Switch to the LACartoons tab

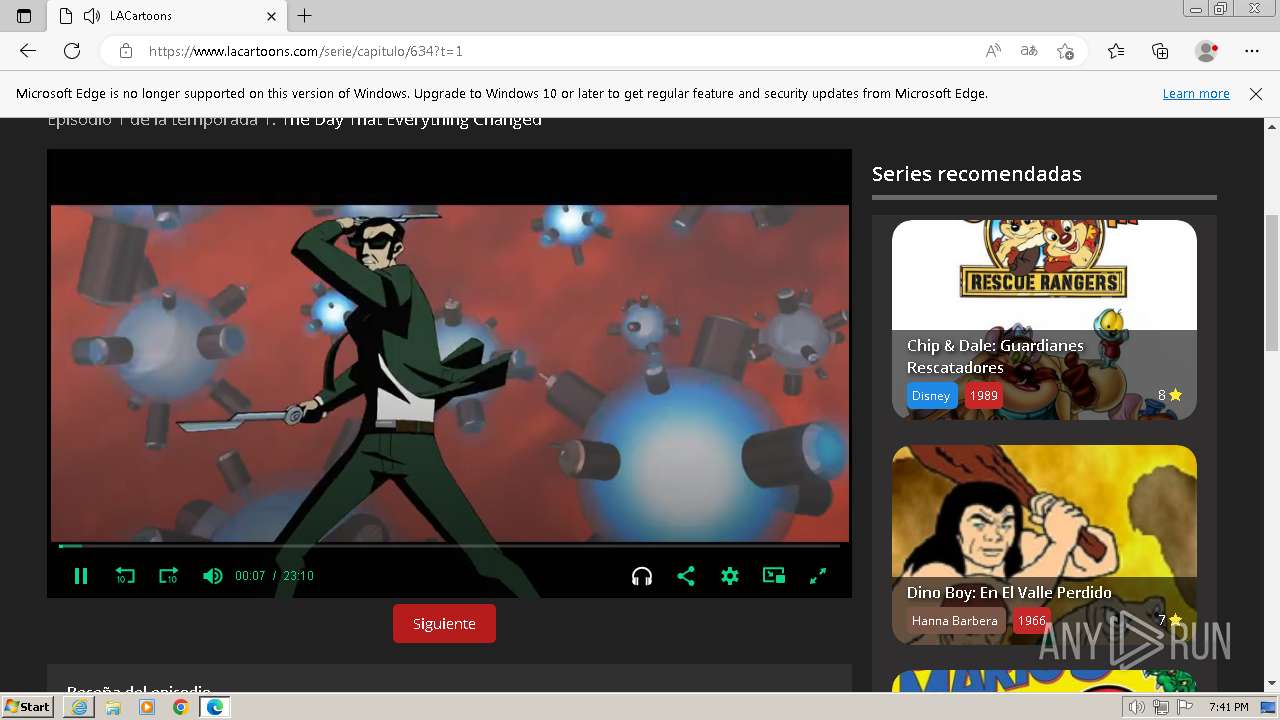(x=167, y=16)
